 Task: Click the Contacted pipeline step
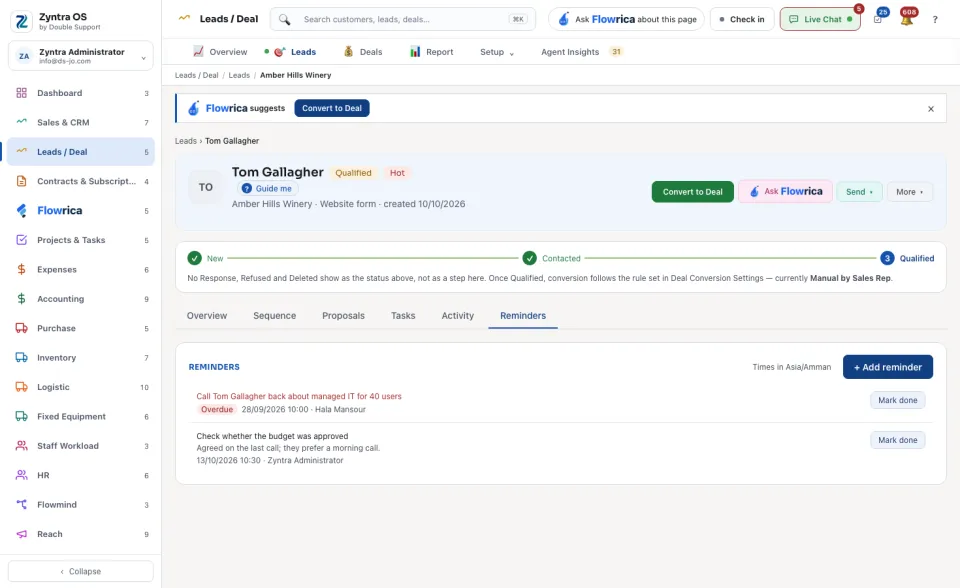(552, 258)
